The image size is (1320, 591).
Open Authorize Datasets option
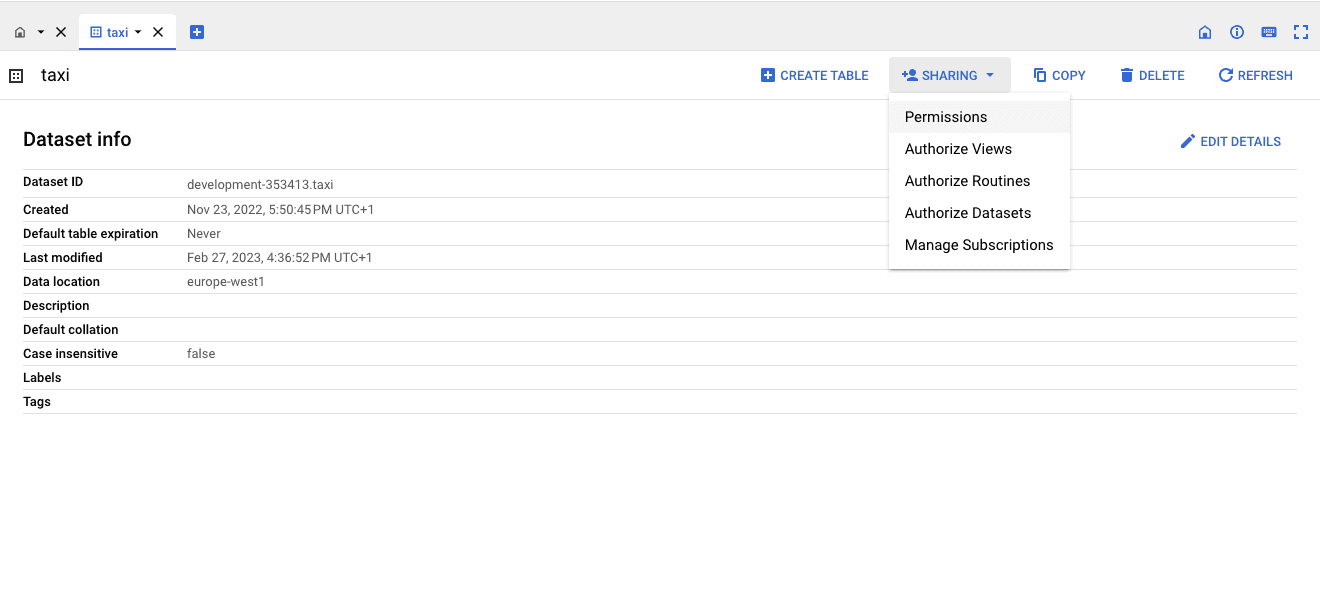(967, 213)
